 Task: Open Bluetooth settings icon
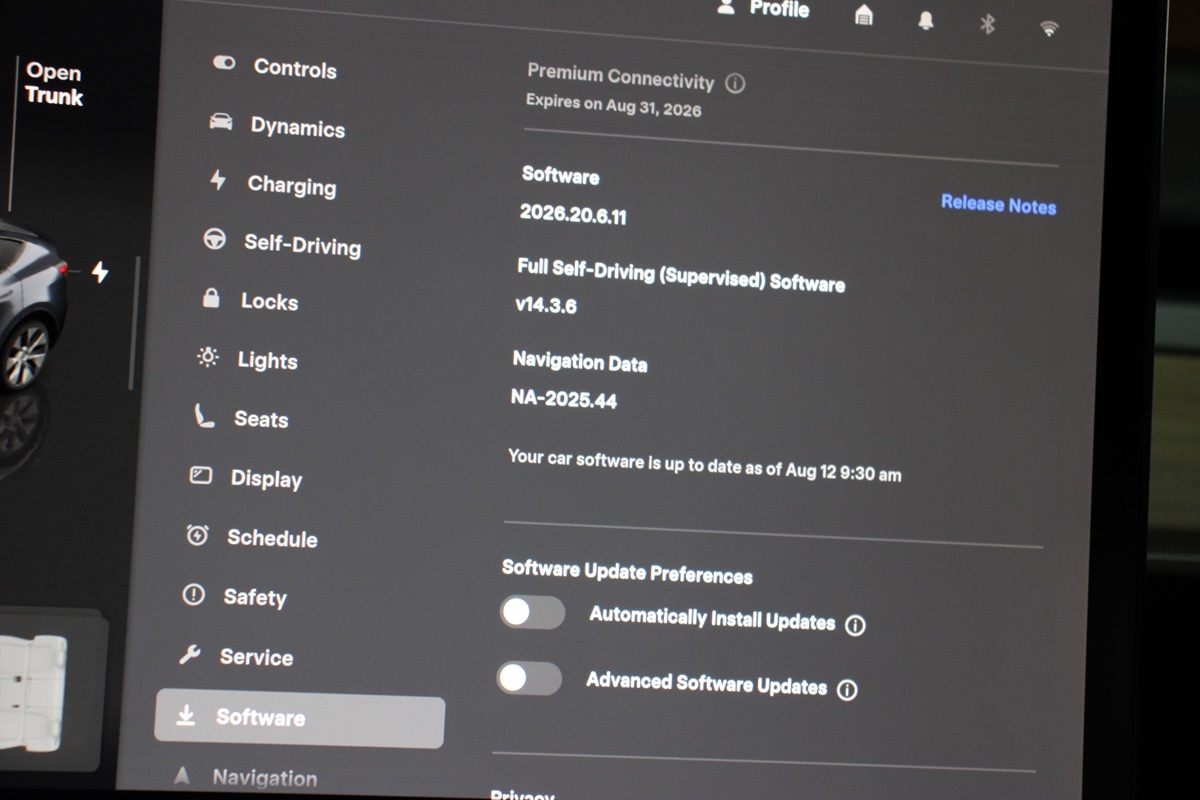click(987, 23)
